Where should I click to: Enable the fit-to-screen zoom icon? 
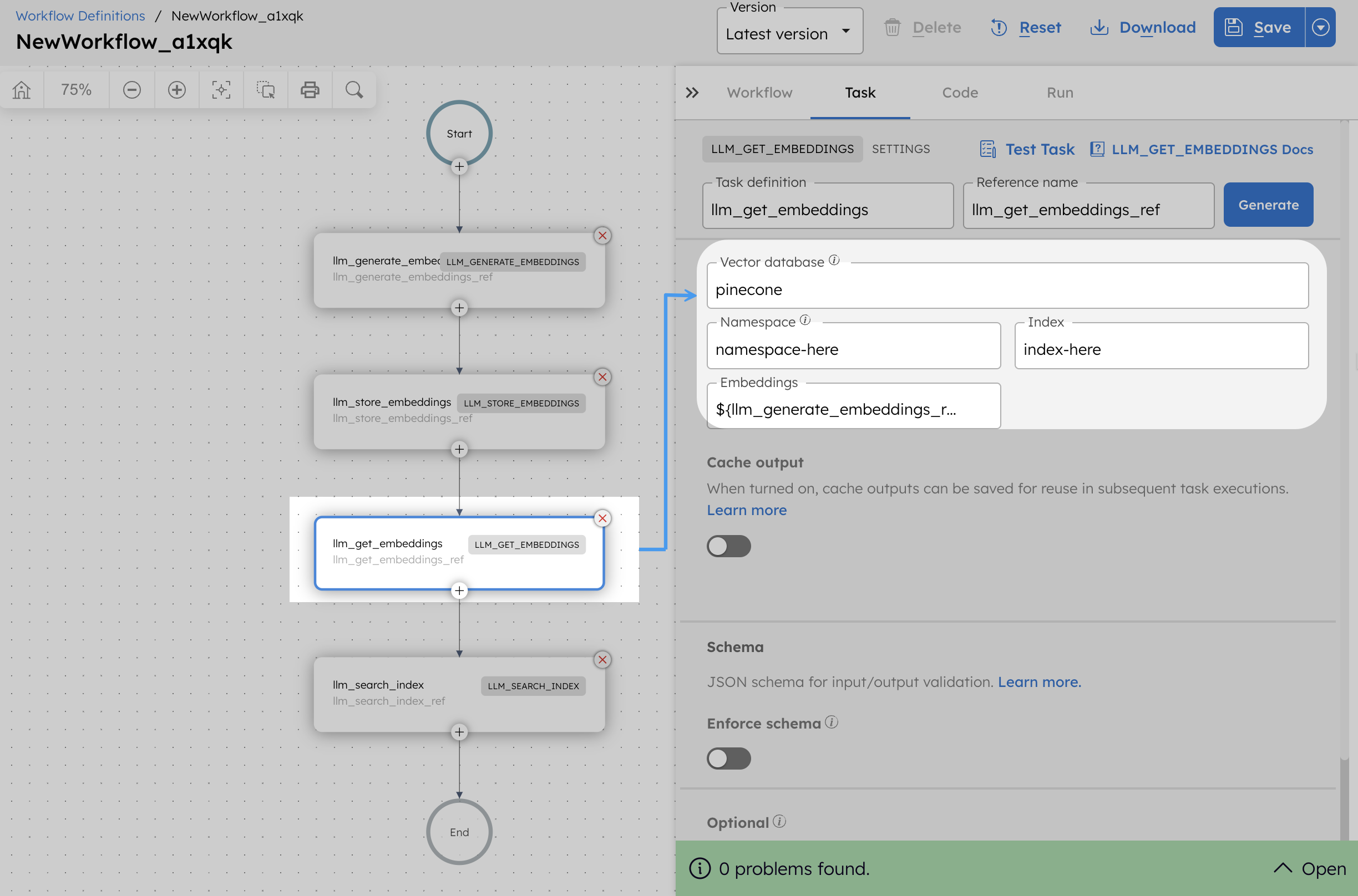click(221, 90)
